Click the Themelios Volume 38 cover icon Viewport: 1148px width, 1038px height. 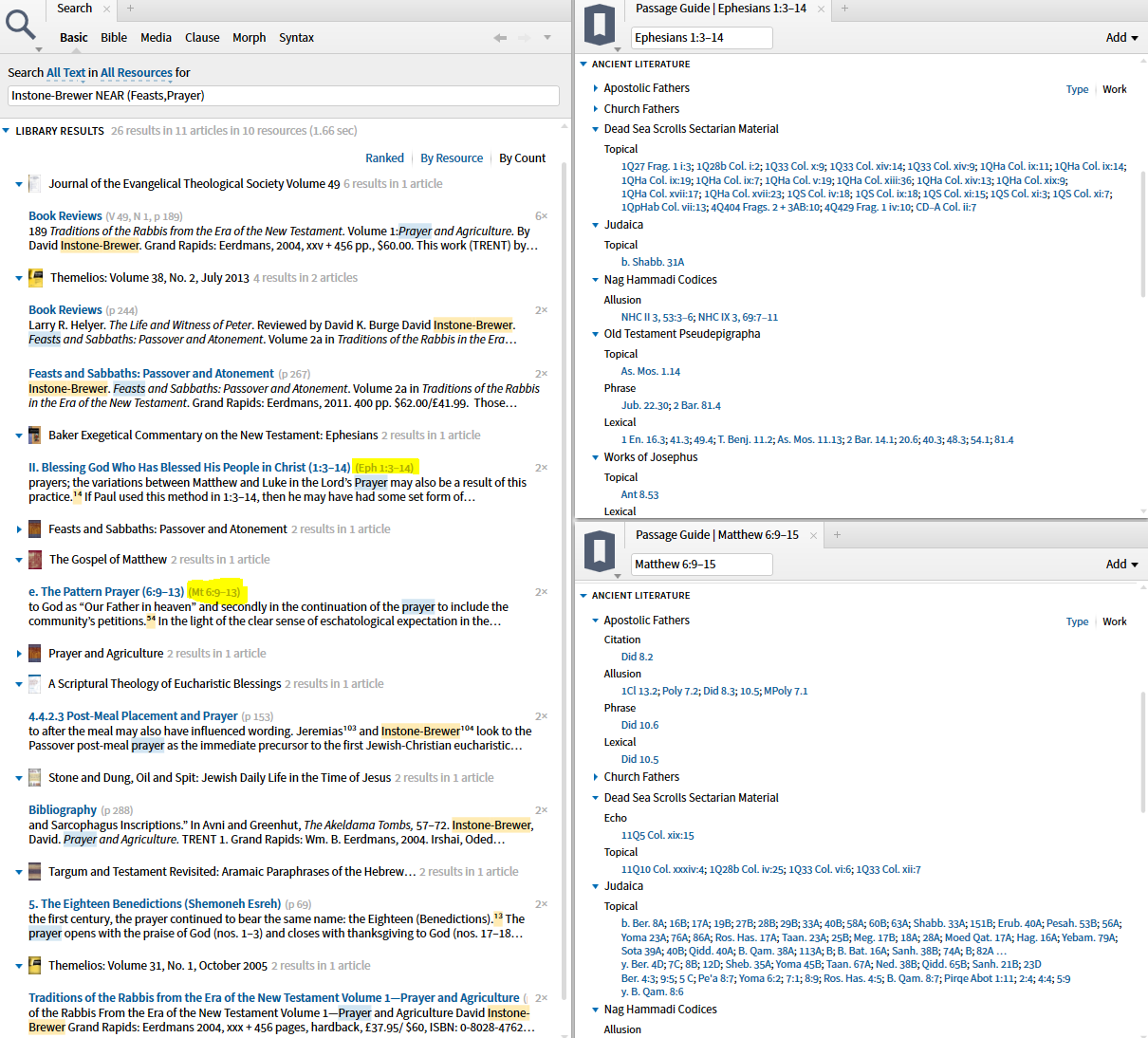35,277
